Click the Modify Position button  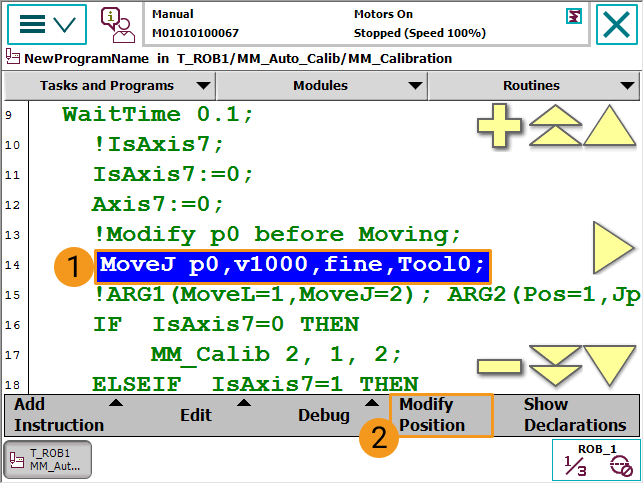(441, 415)
